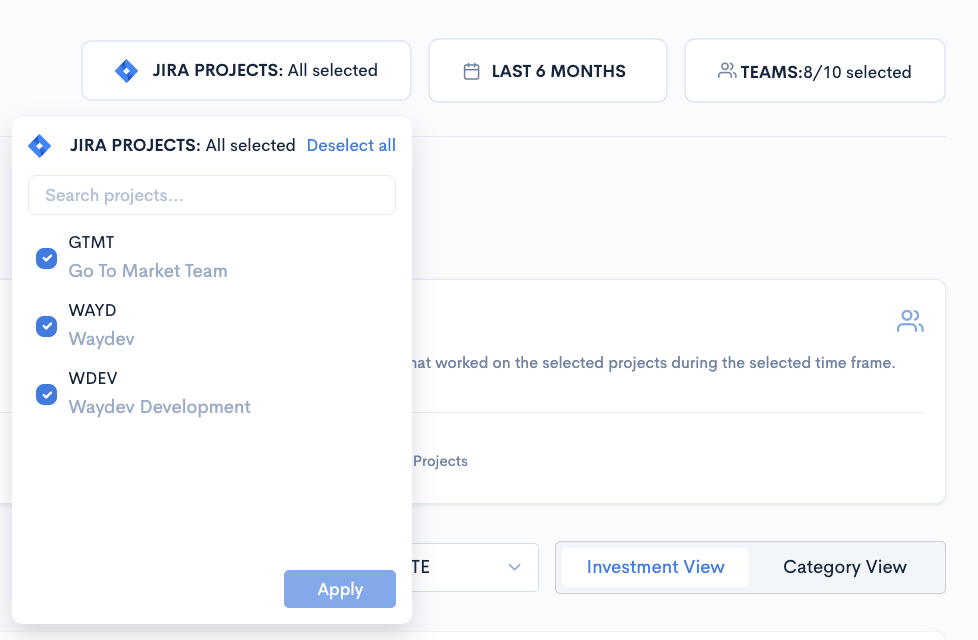
Task: Switch to Investment View tab
Action: click(x=656, y=567)
